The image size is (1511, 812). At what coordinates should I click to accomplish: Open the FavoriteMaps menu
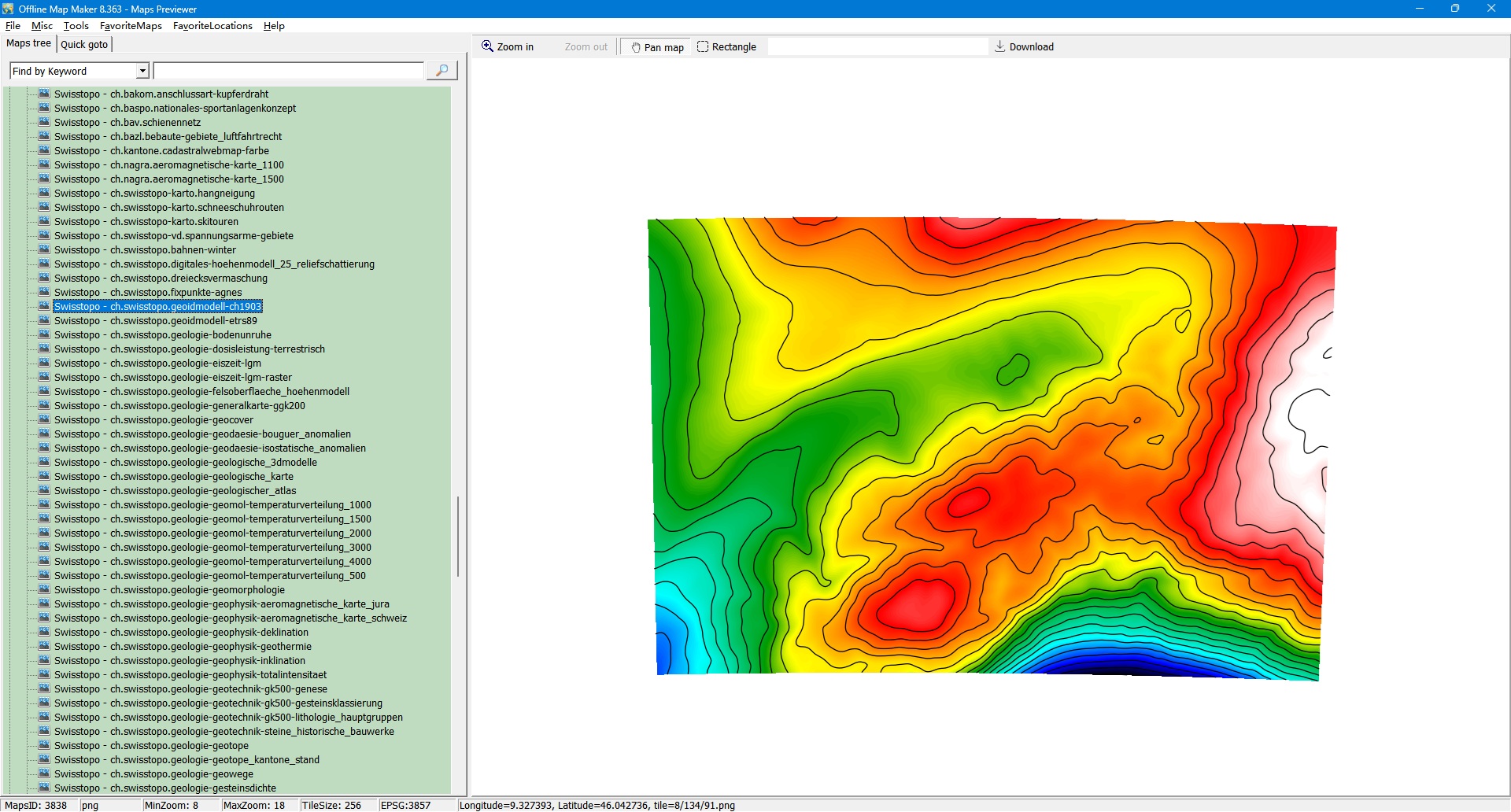131,26
